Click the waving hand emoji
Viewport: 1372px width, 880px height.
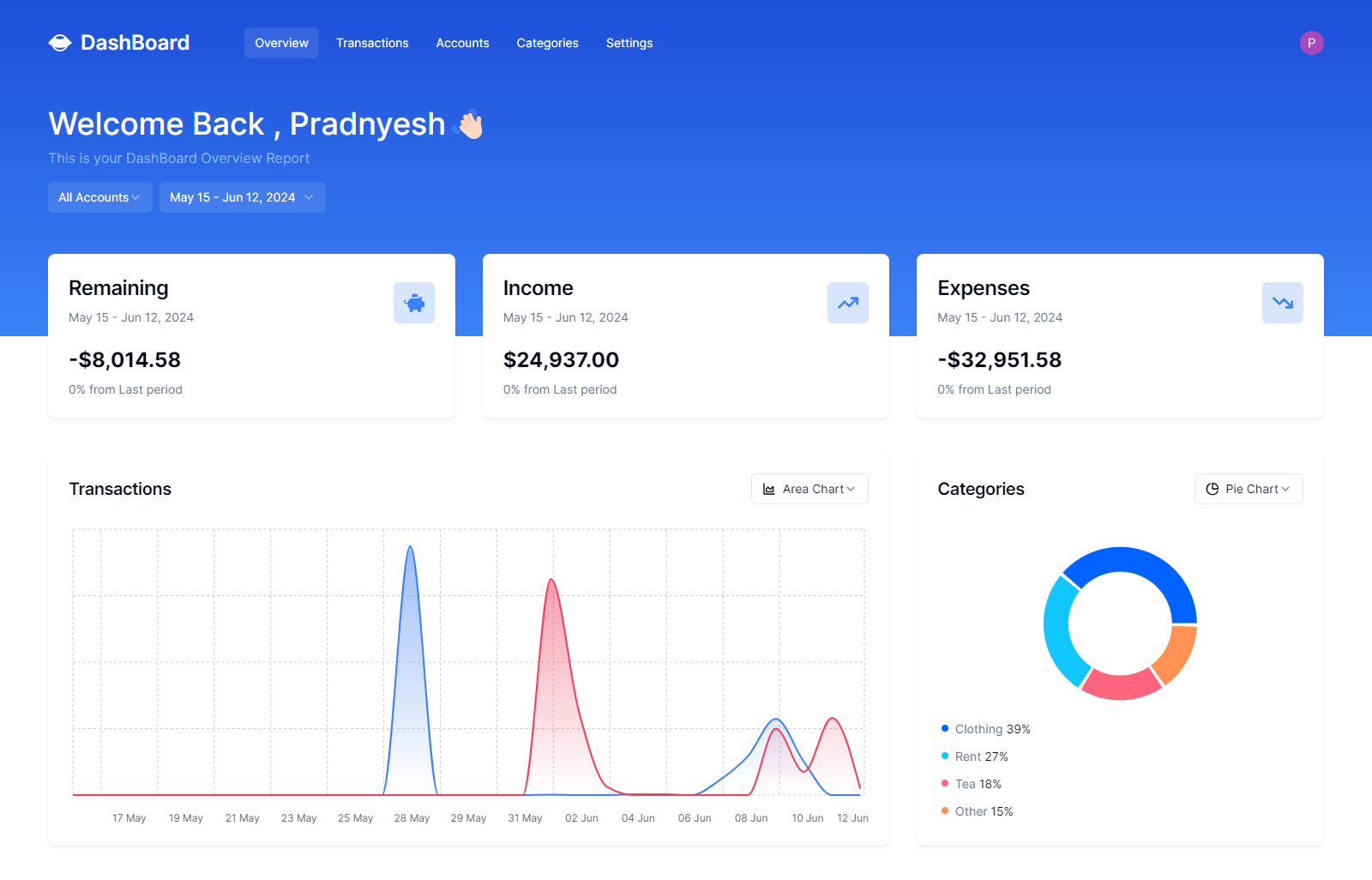click(470, 125)
